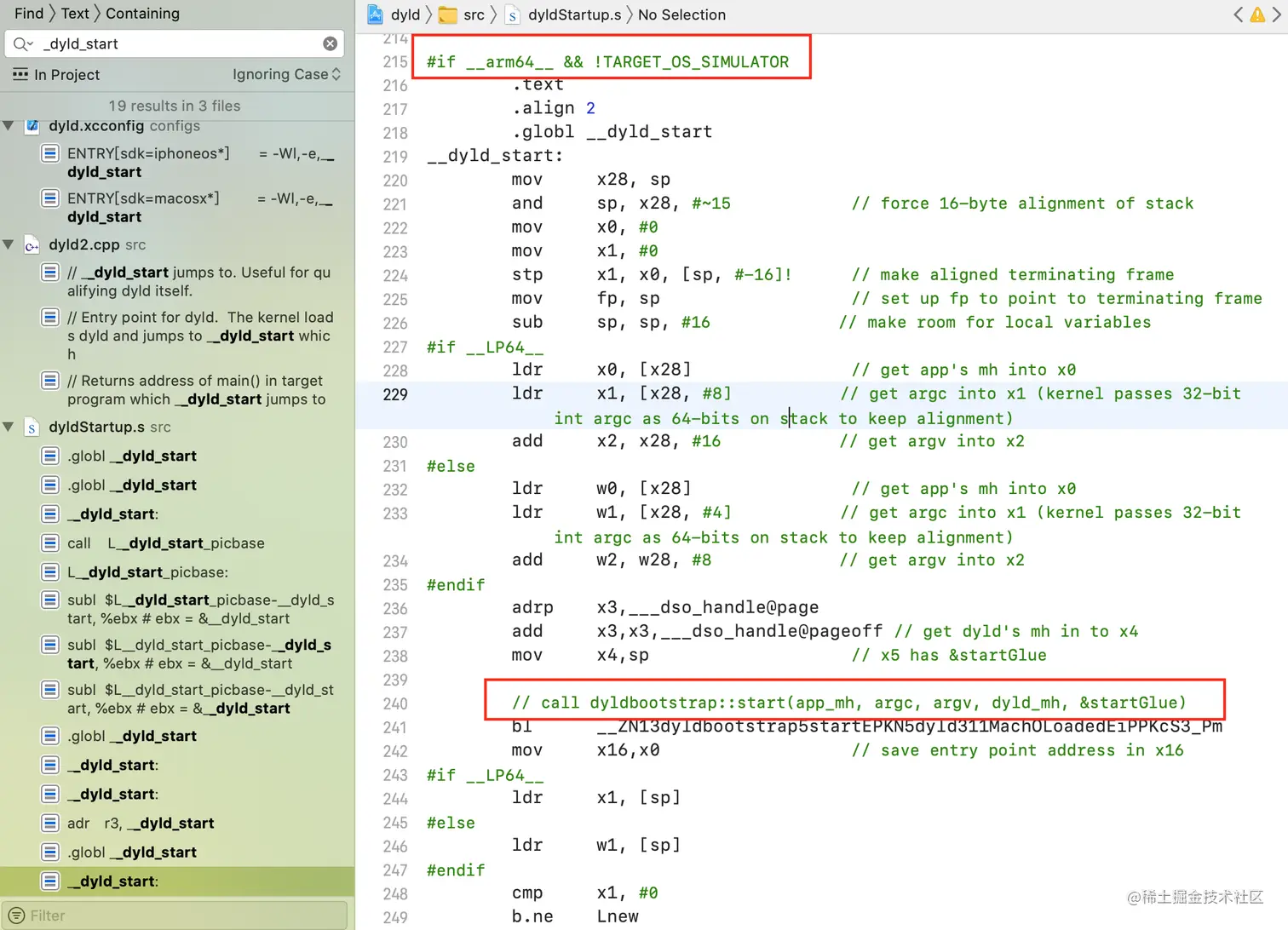The width and height of the screenshot is (1288, 930).
Task: Click line number 229 in gutter
Action: click(x=395, y=394)
